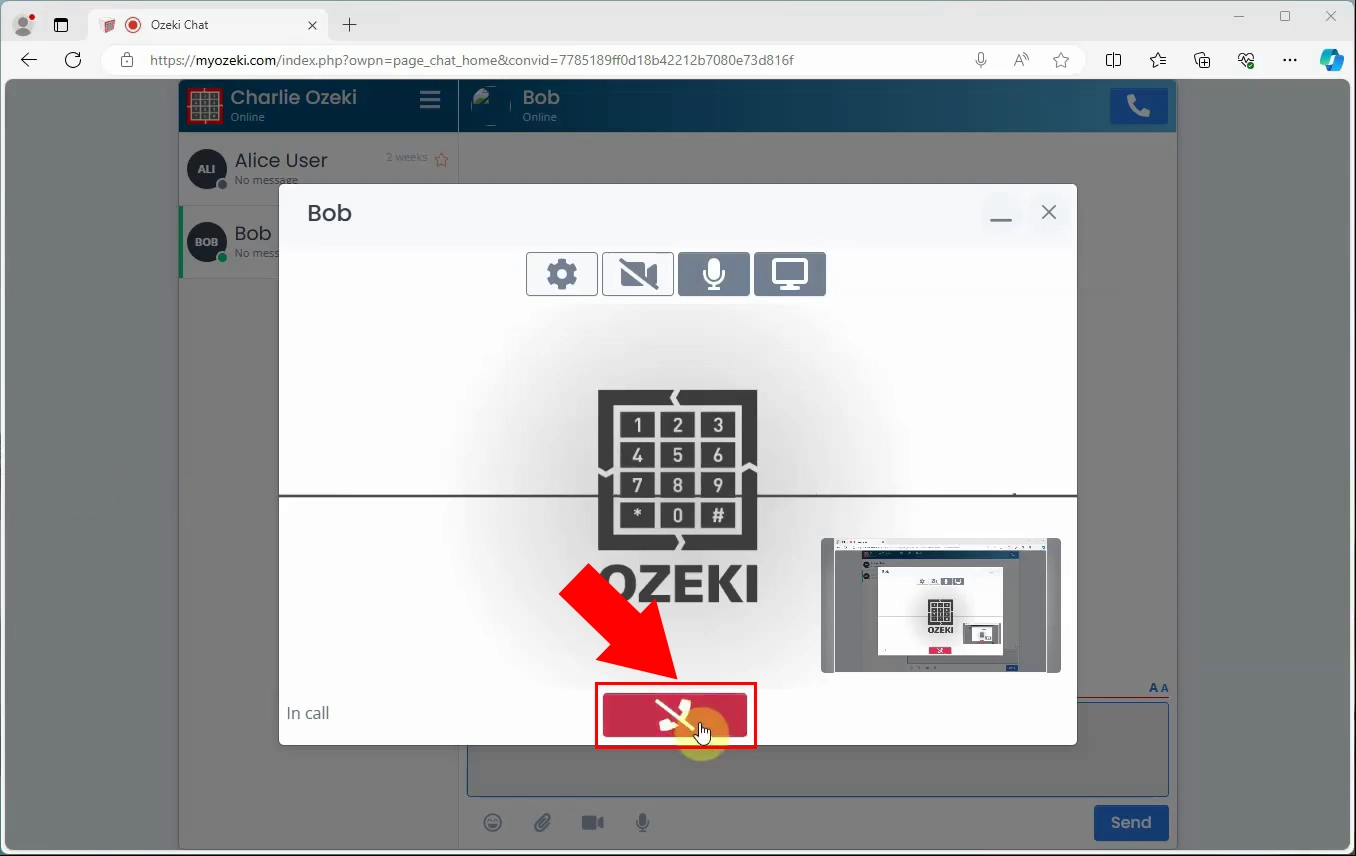Open split screen view
The width and height of the screenshot is (1356, 856).
(1113, 60)
